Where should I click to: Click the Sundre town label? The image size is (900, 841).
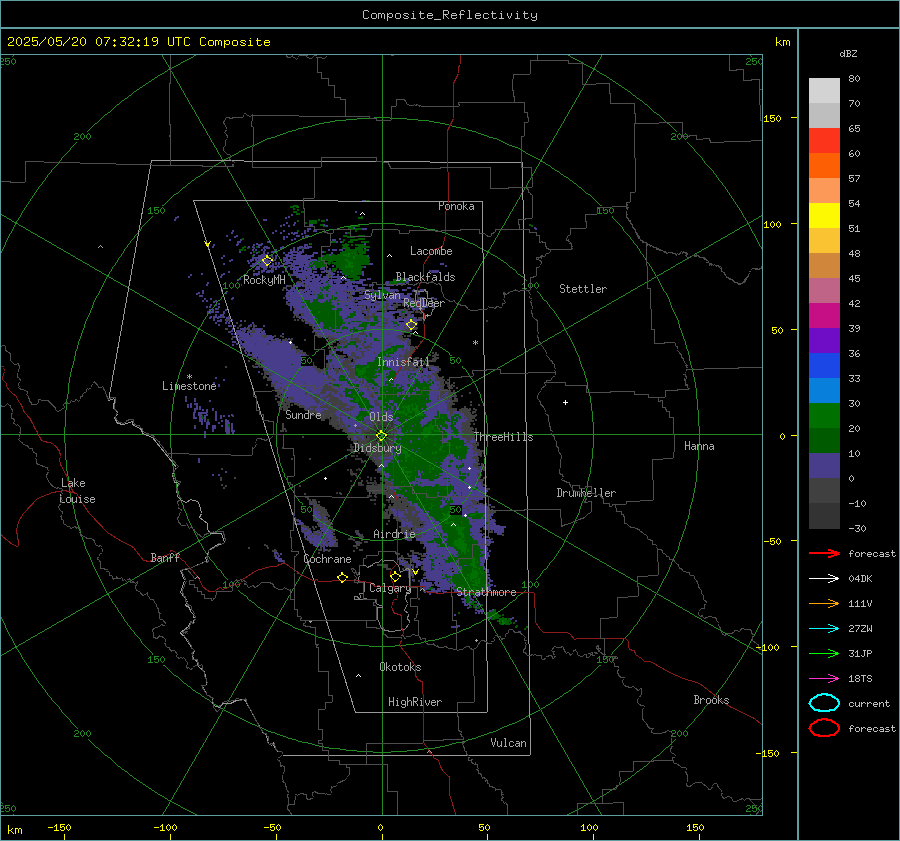pyautogui.click(x=303, y=414)
